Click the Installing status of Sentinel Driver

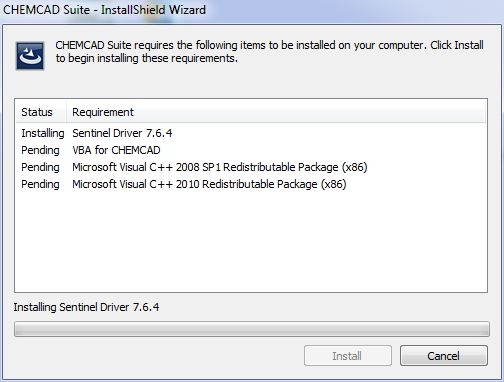point(43,133)
